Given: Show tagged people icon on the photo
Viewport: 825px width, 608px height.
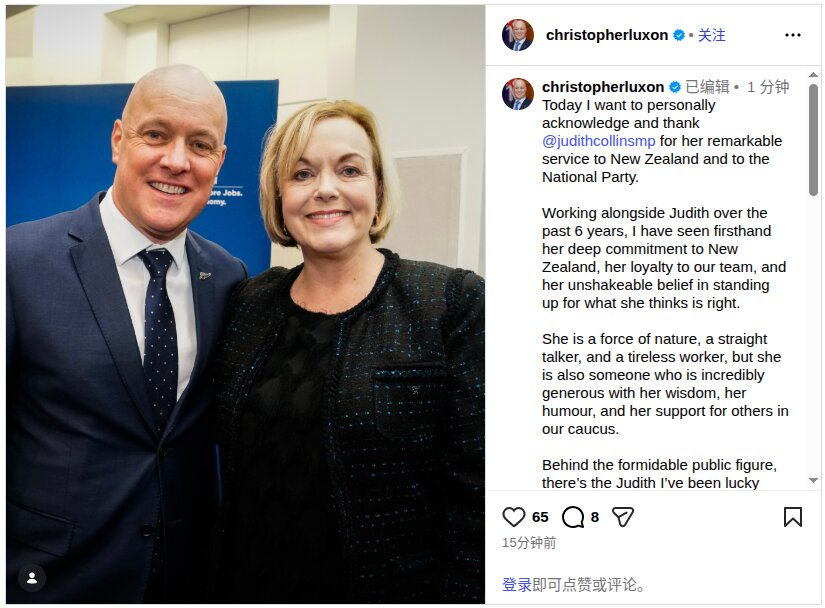Looking at the screenshot, I should (x=32, y=578).
